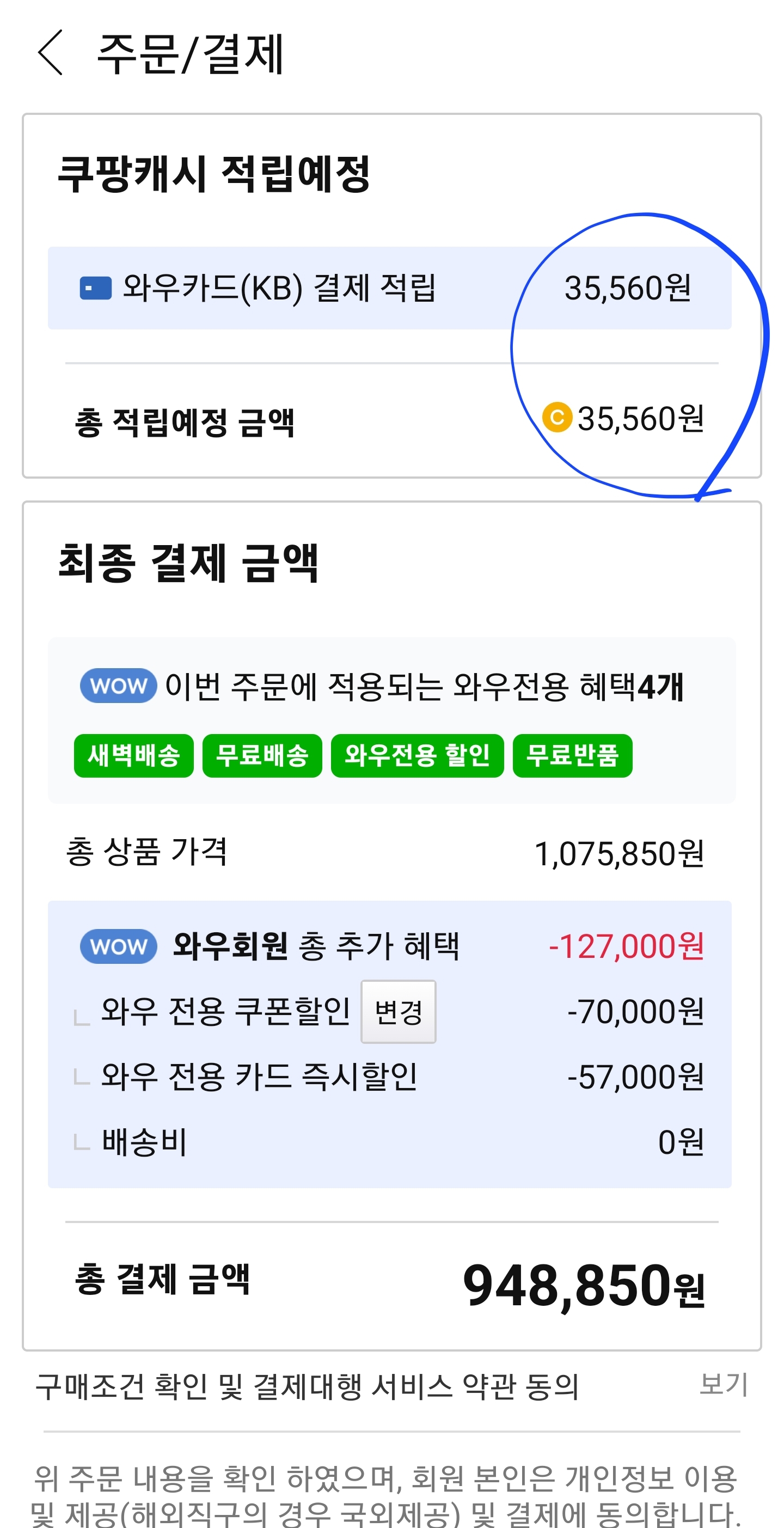Select the 무료배송 benefit tag
This screenshot has height=1528, width=784.
click(262, 756)
